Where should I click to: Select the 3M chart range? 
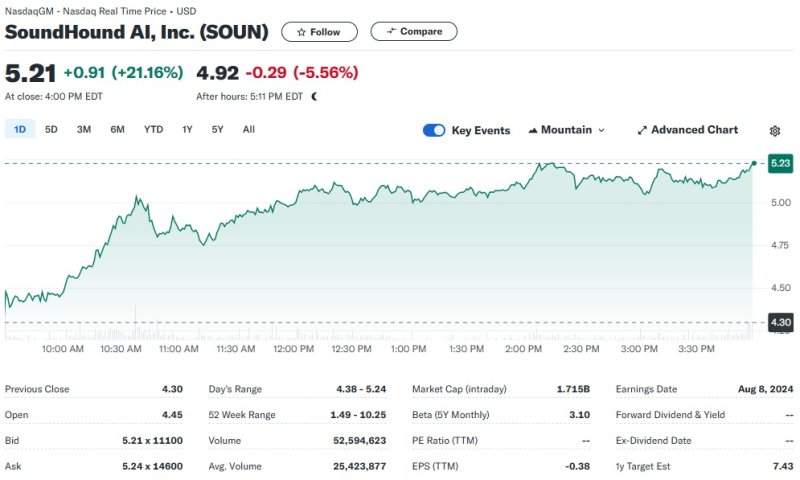(x=84, y=129)
